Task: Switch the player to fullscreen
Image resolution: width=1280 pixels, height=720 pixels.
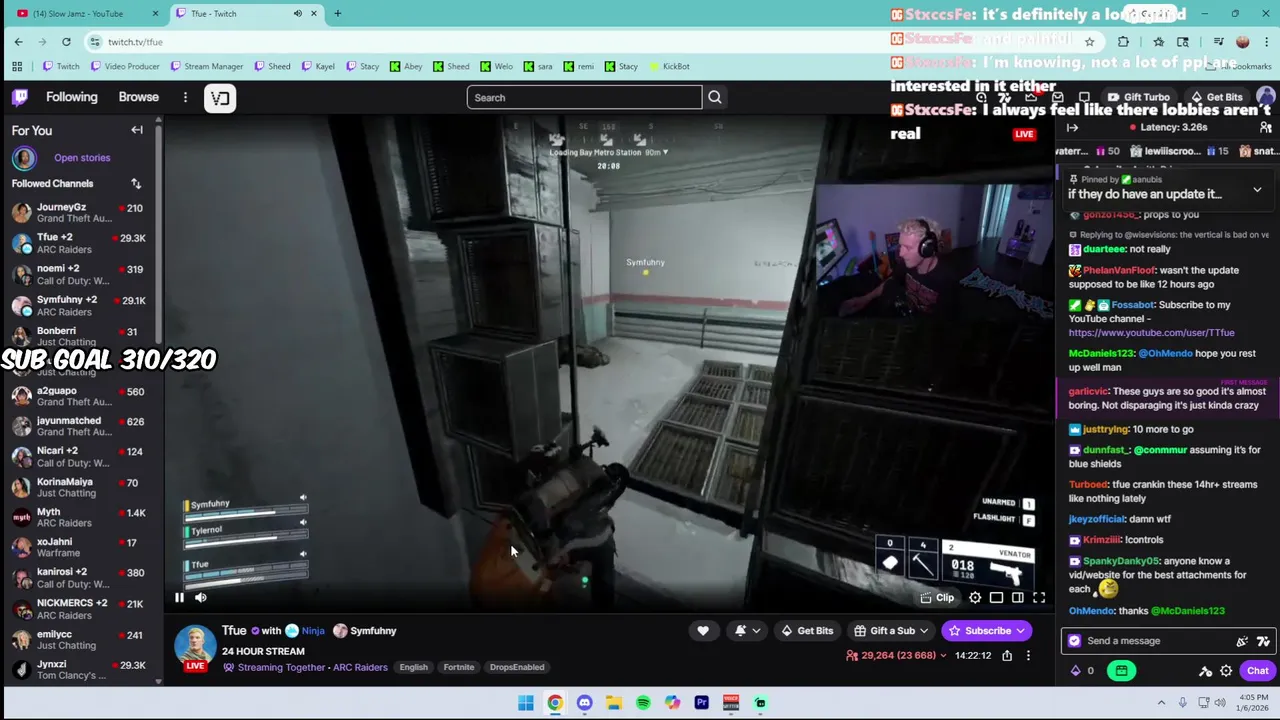Action: tap(1039, 598)
